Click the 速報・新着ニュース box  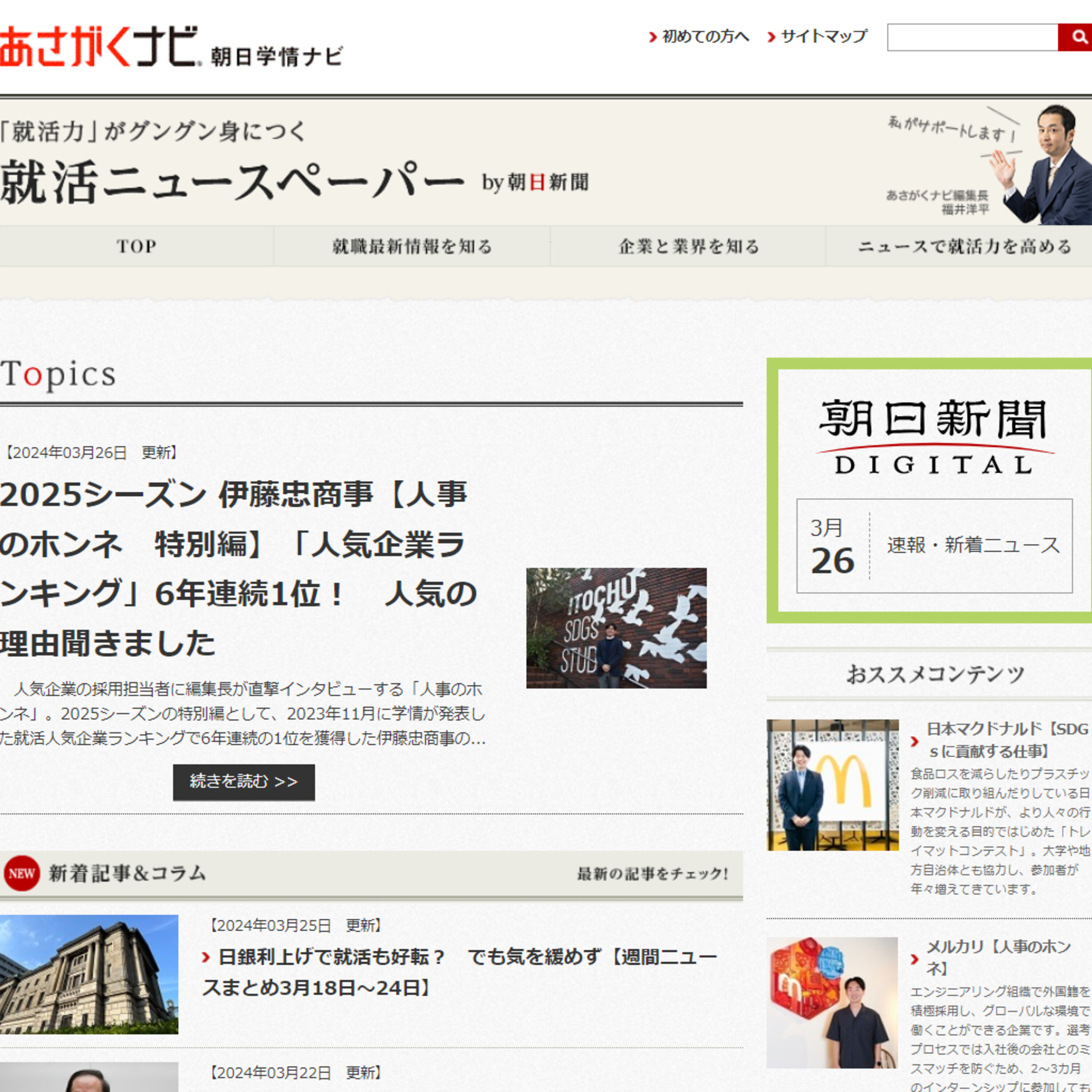[934, 545]
